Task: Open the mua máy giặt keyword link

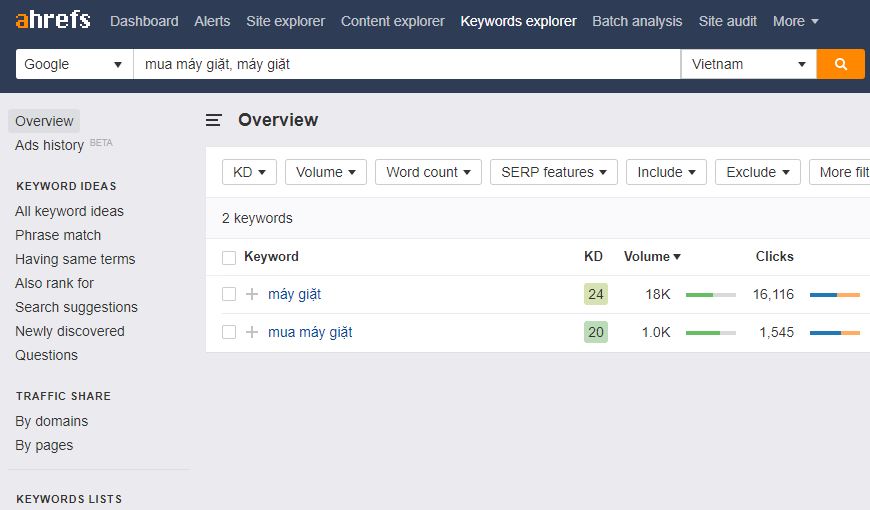Action: pyautogui.click(x=310, y=332)
